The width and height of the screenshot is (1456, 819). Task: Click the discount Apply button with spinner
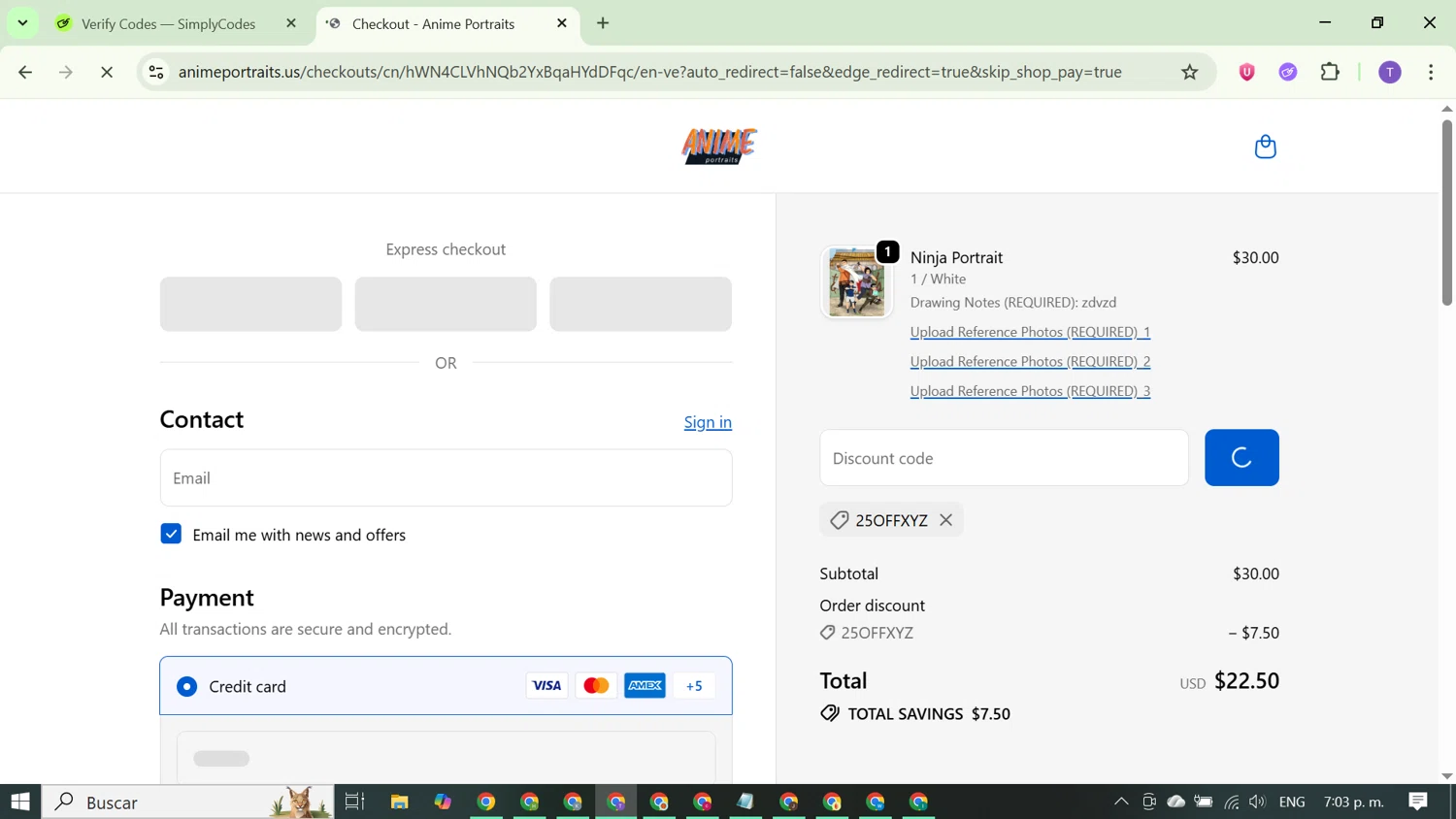coord(1241,458)
